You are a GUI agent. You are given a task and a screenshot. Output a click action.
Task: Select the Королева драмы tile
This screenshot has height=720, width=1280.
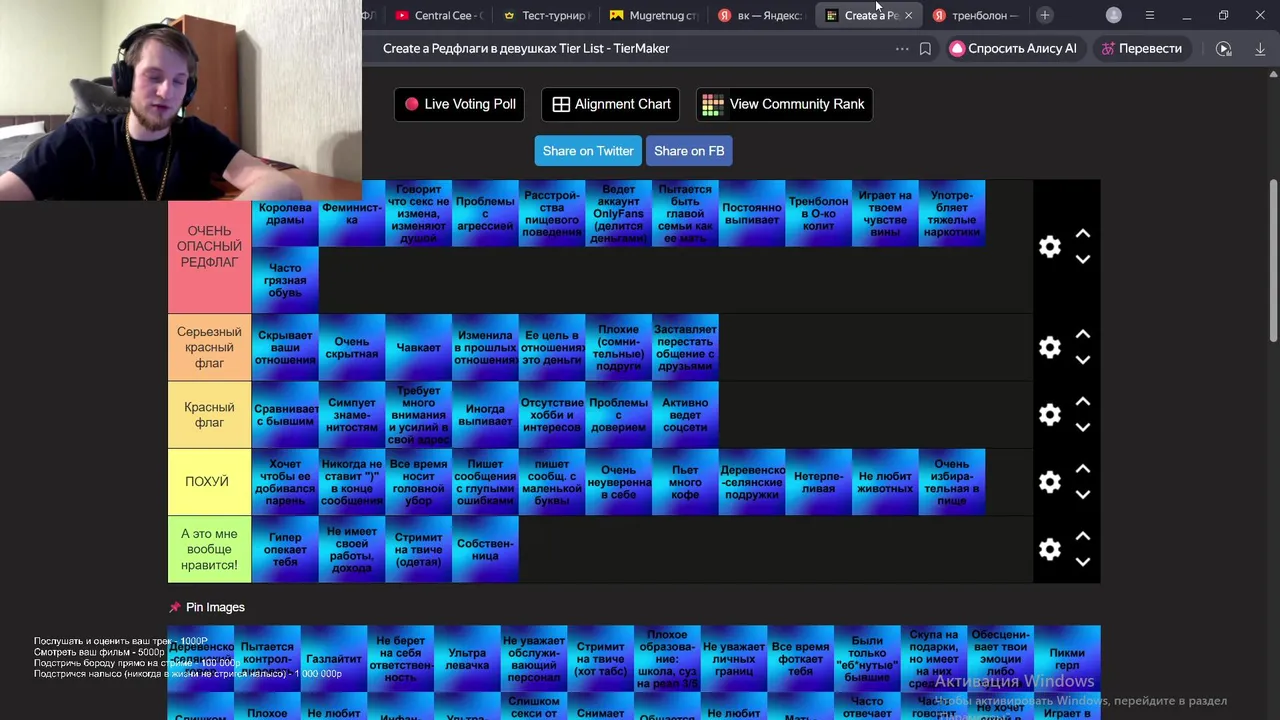click(x=285, y=213)
